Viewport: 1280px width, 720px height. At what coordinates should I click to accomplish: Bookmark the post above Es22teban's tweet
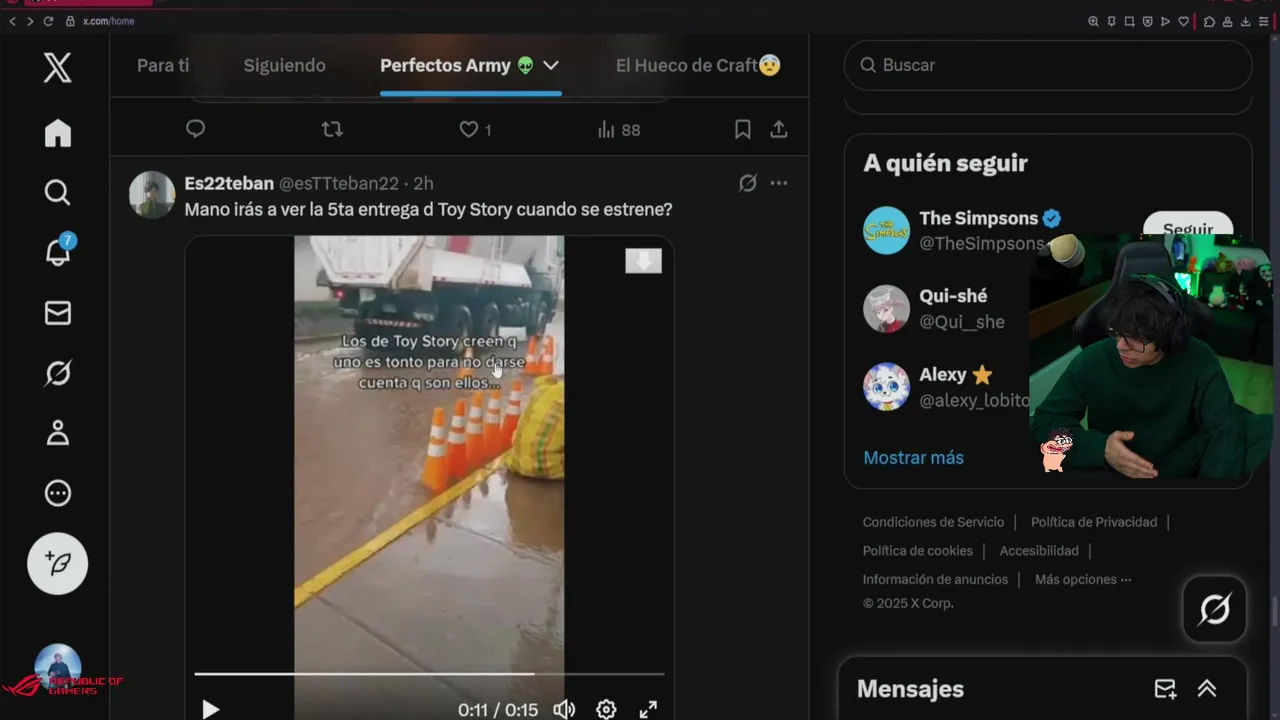coord(743,129)
